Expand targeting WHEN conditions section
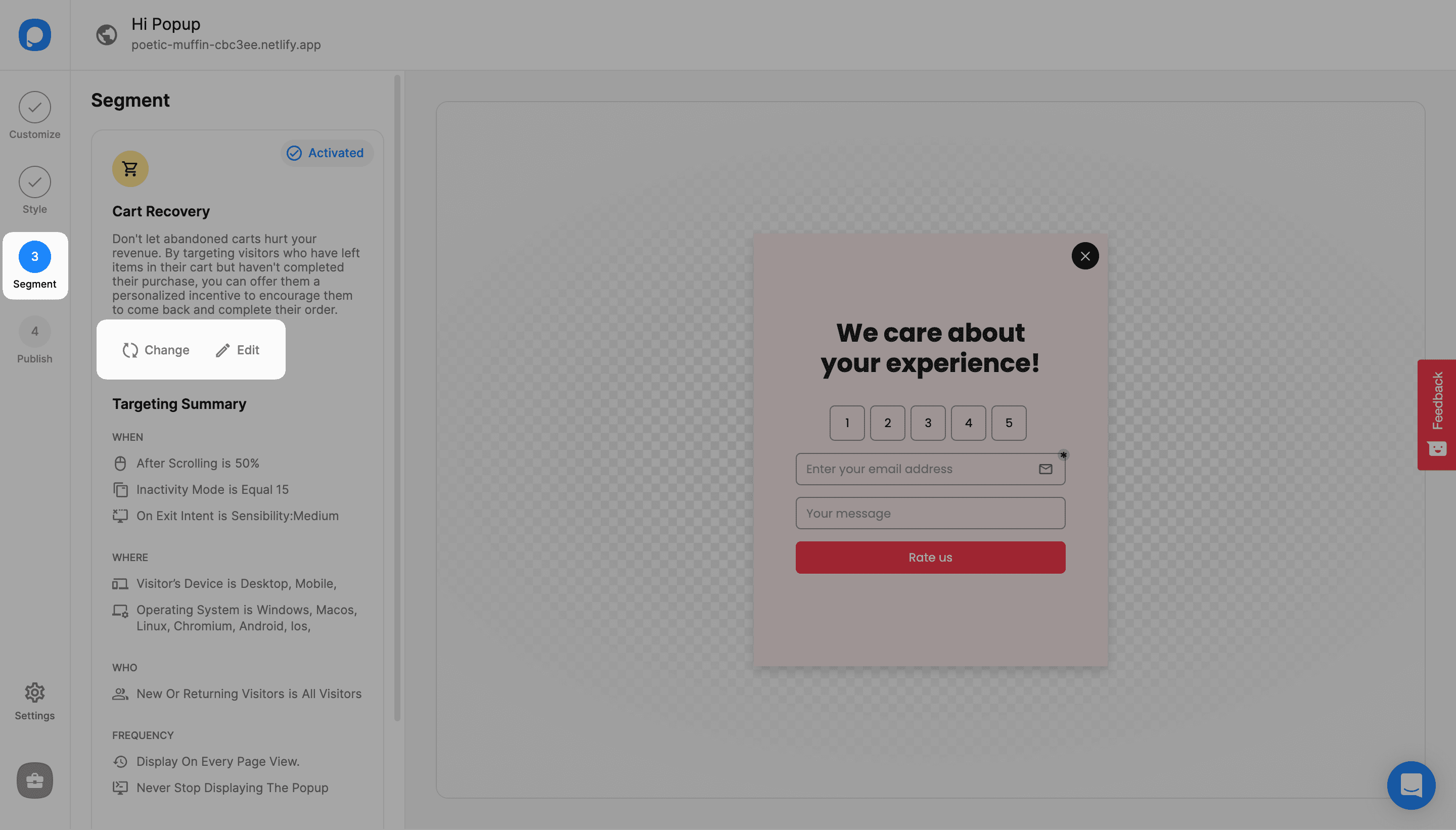The width and height of the screenshot is (1456, 830). (x=127, y=437)
